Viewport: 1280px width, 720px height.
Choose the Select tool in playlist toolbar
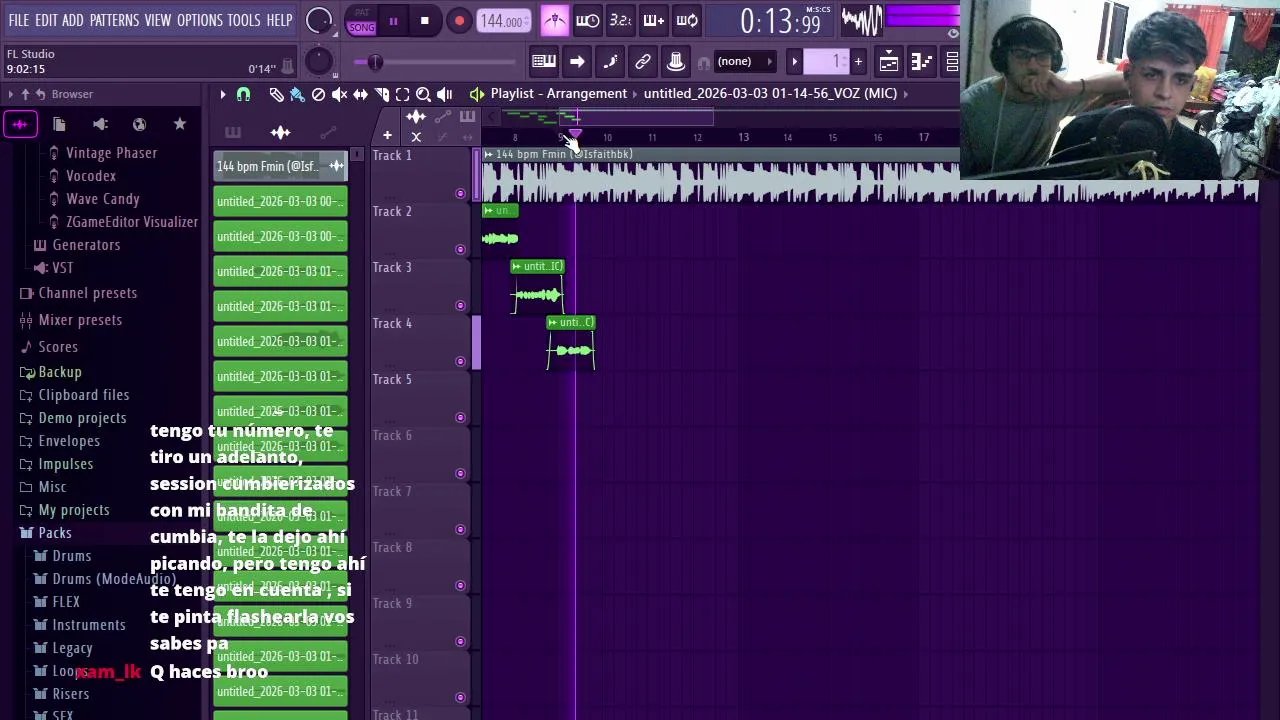coord(402,94)
